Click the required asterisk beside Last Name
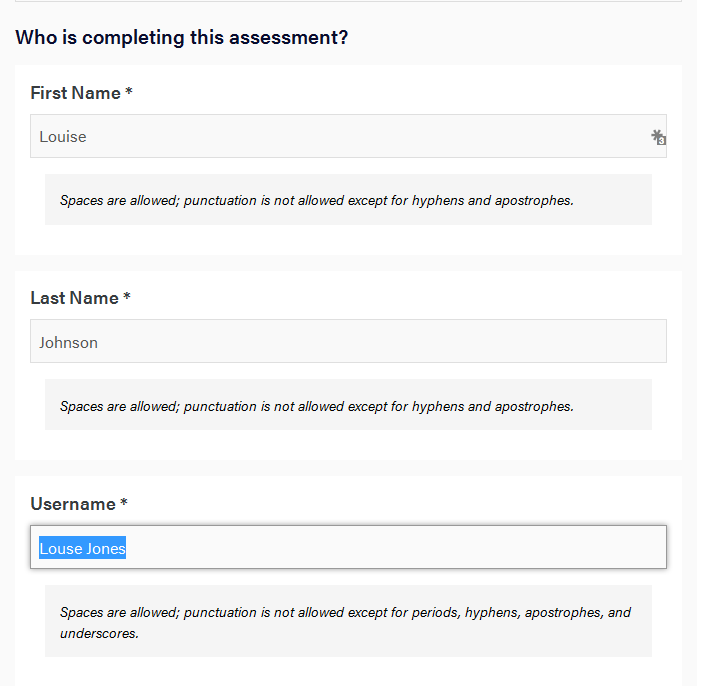This screenshot has width=727, height=686. 127,296
